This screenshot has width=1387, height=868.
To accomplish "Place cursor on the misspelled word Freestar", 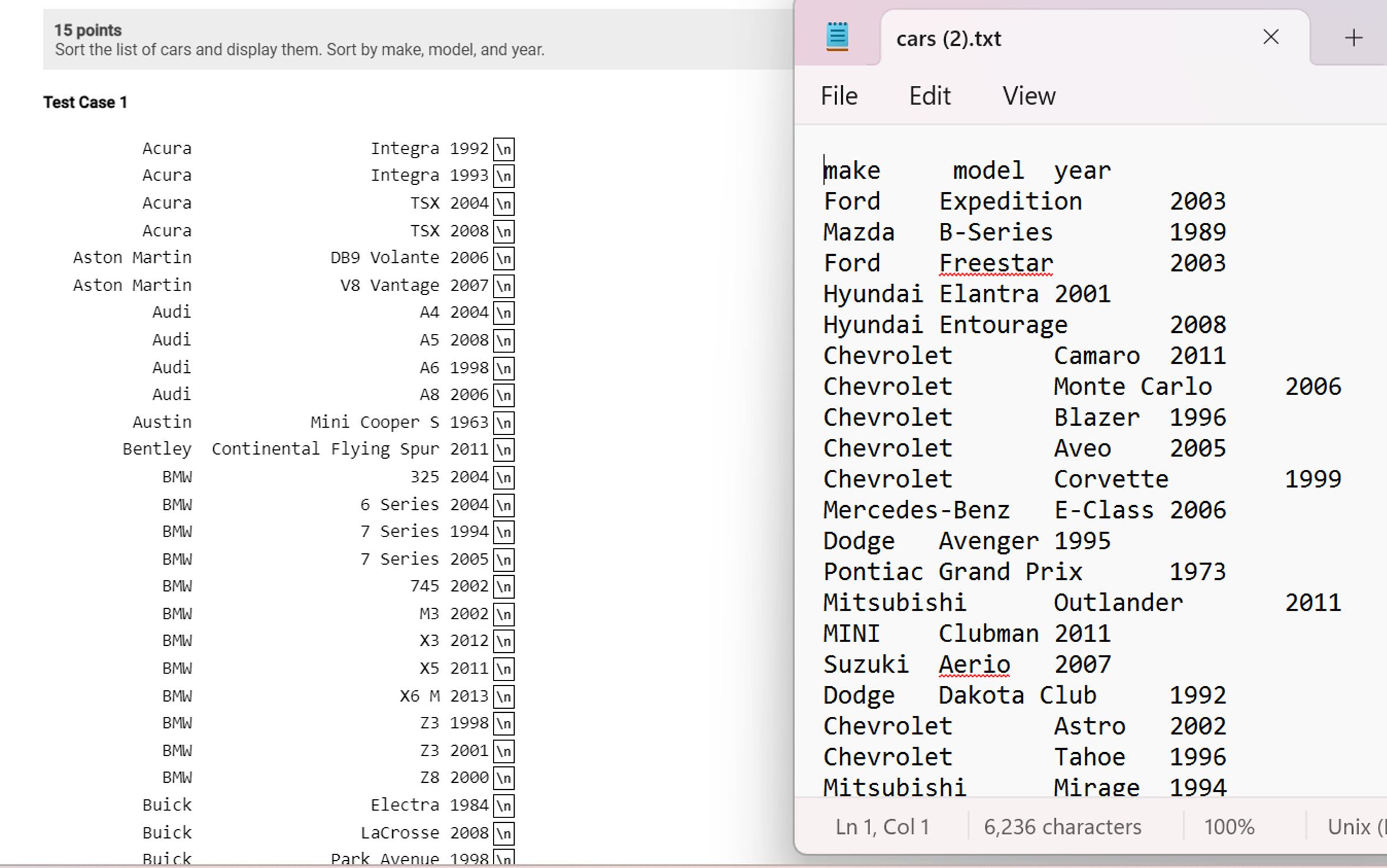I will click(x=995, y=262).
